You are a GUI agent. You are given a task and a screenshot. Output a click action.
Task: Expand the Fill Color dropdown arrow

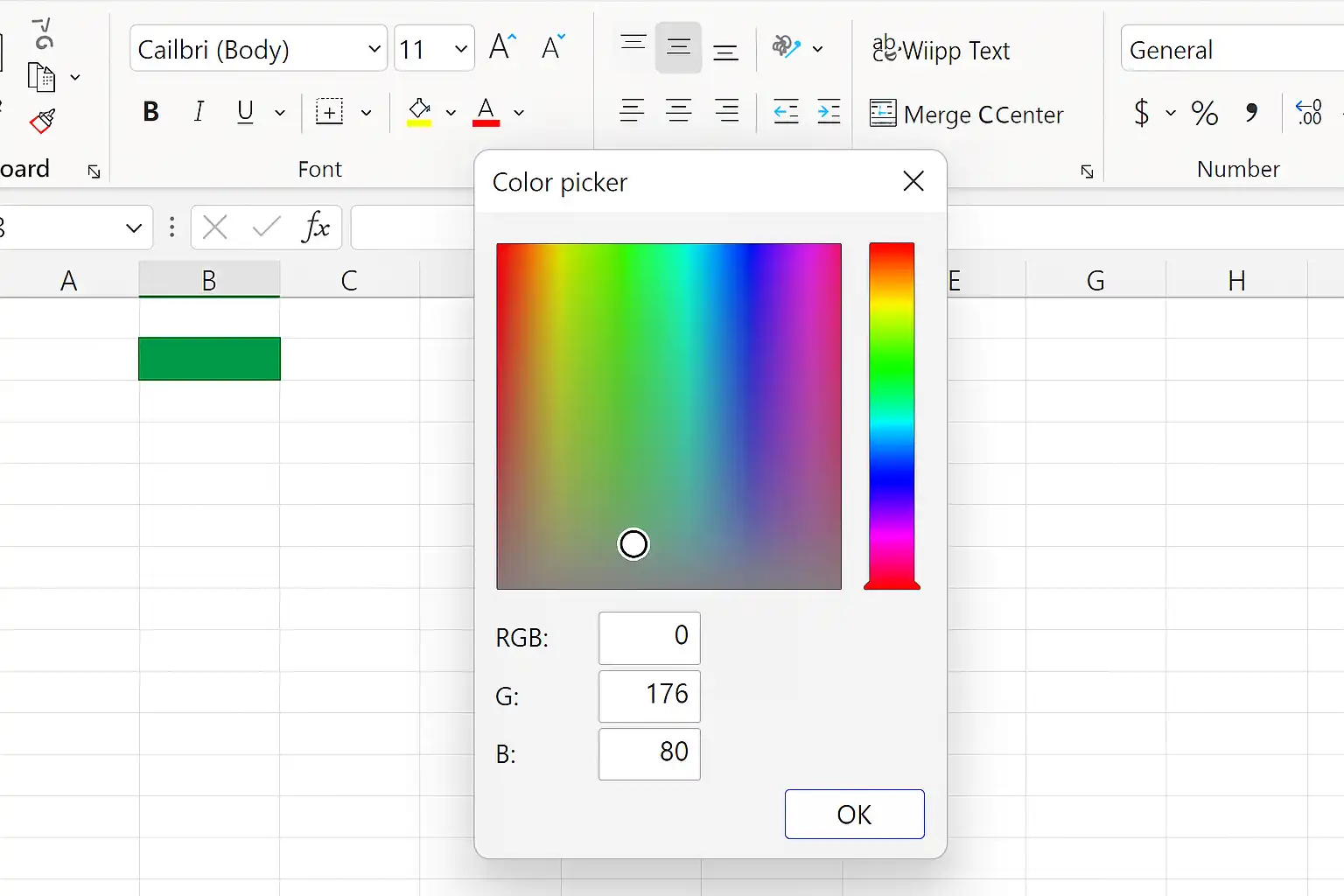[x=451, y=113]
